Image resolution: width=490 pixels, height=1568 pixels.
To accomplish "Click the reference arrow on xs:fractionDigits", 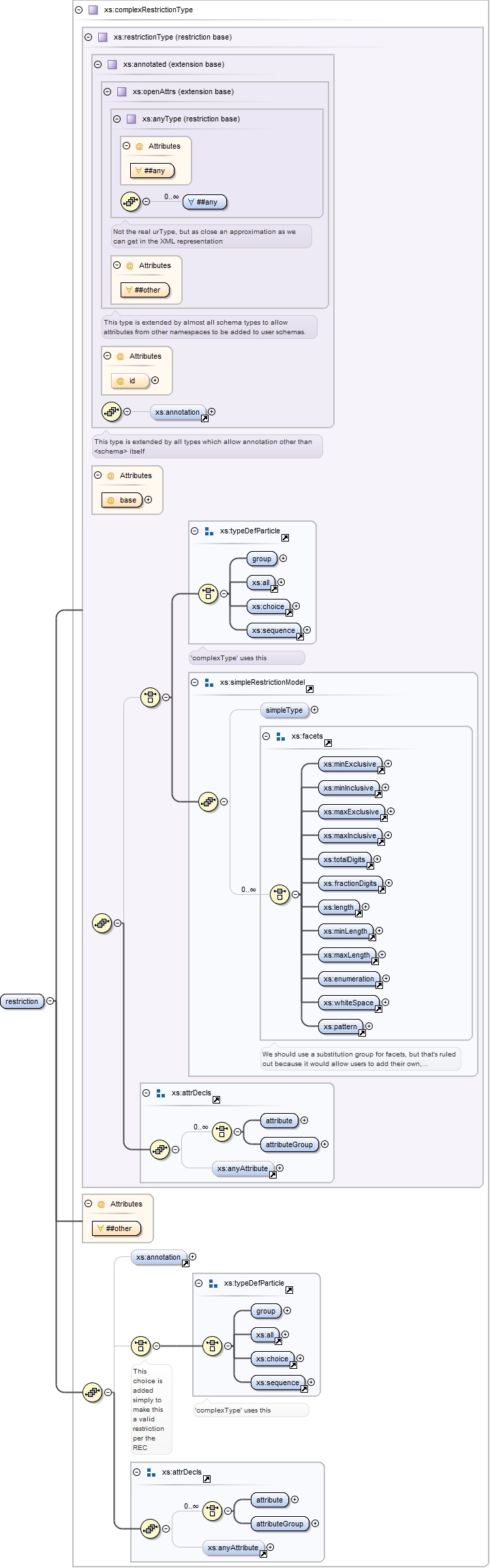I will point(382,890).
